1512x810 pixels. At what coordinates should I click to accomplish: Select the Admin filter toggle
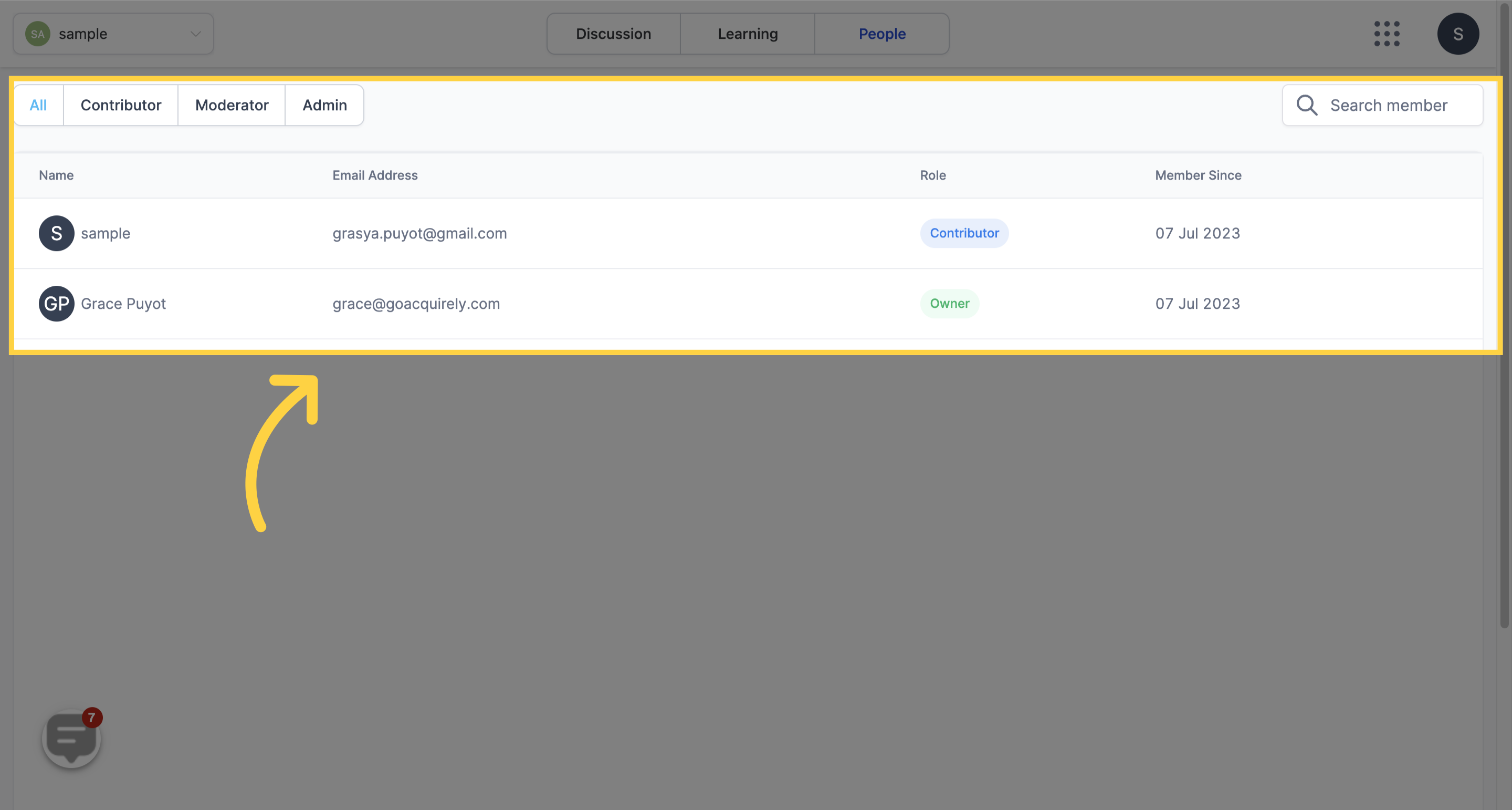tap(324, 104)
